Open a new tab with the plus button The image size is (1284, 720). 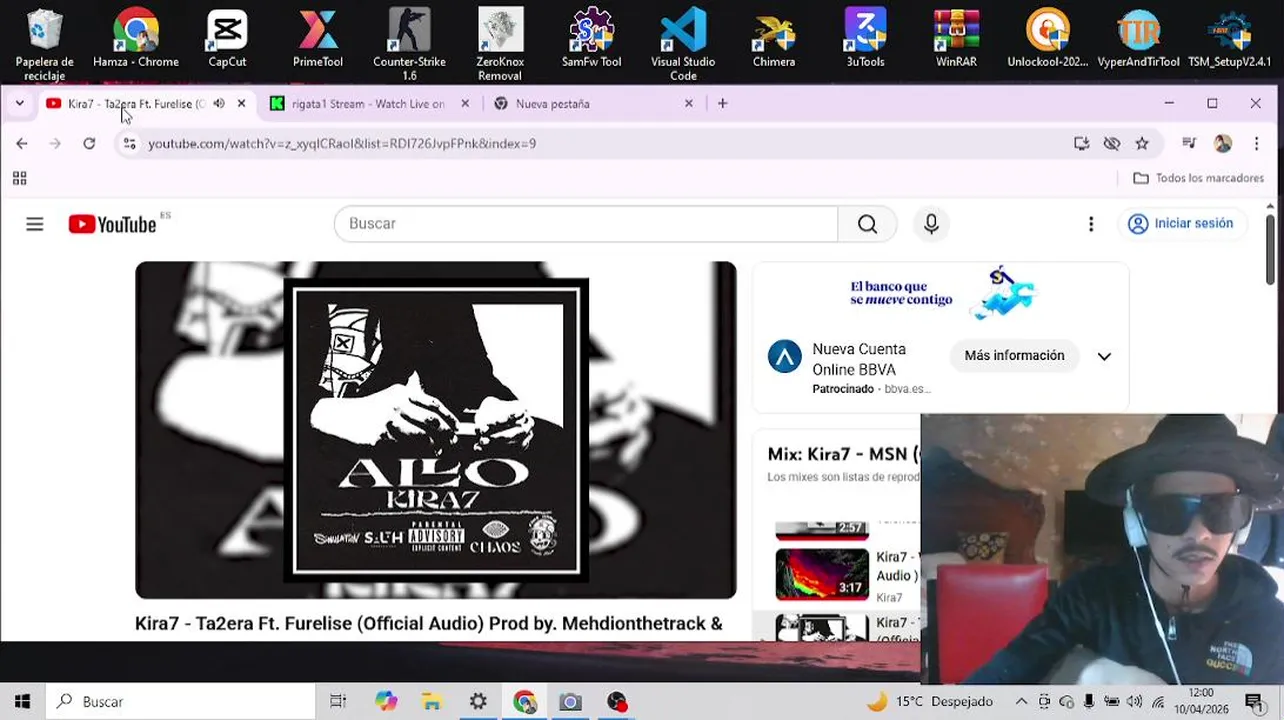[x=723, y=103]
